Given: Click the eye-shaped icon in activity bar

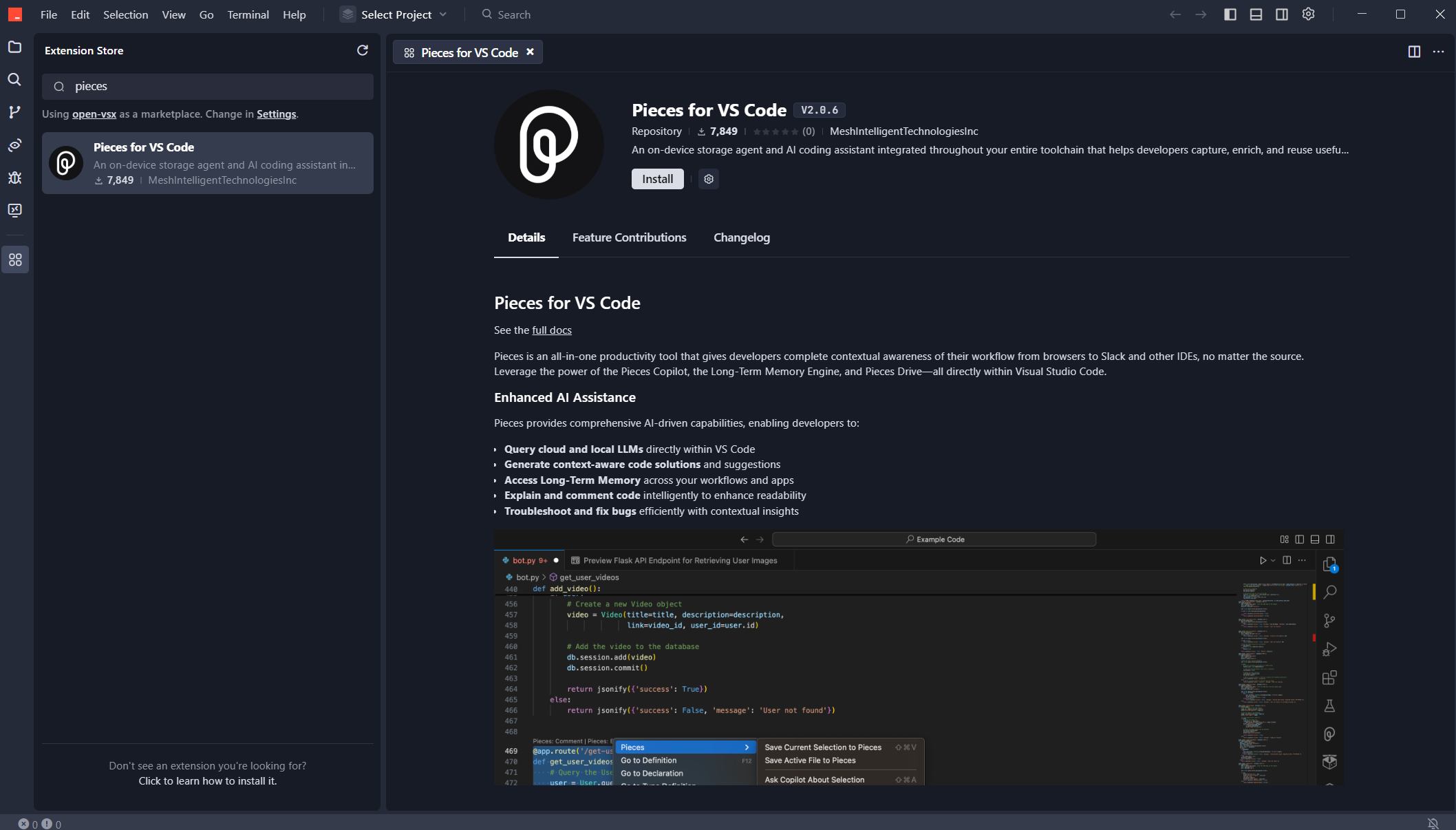Looking at the screenshot, I should pos(14,145).
